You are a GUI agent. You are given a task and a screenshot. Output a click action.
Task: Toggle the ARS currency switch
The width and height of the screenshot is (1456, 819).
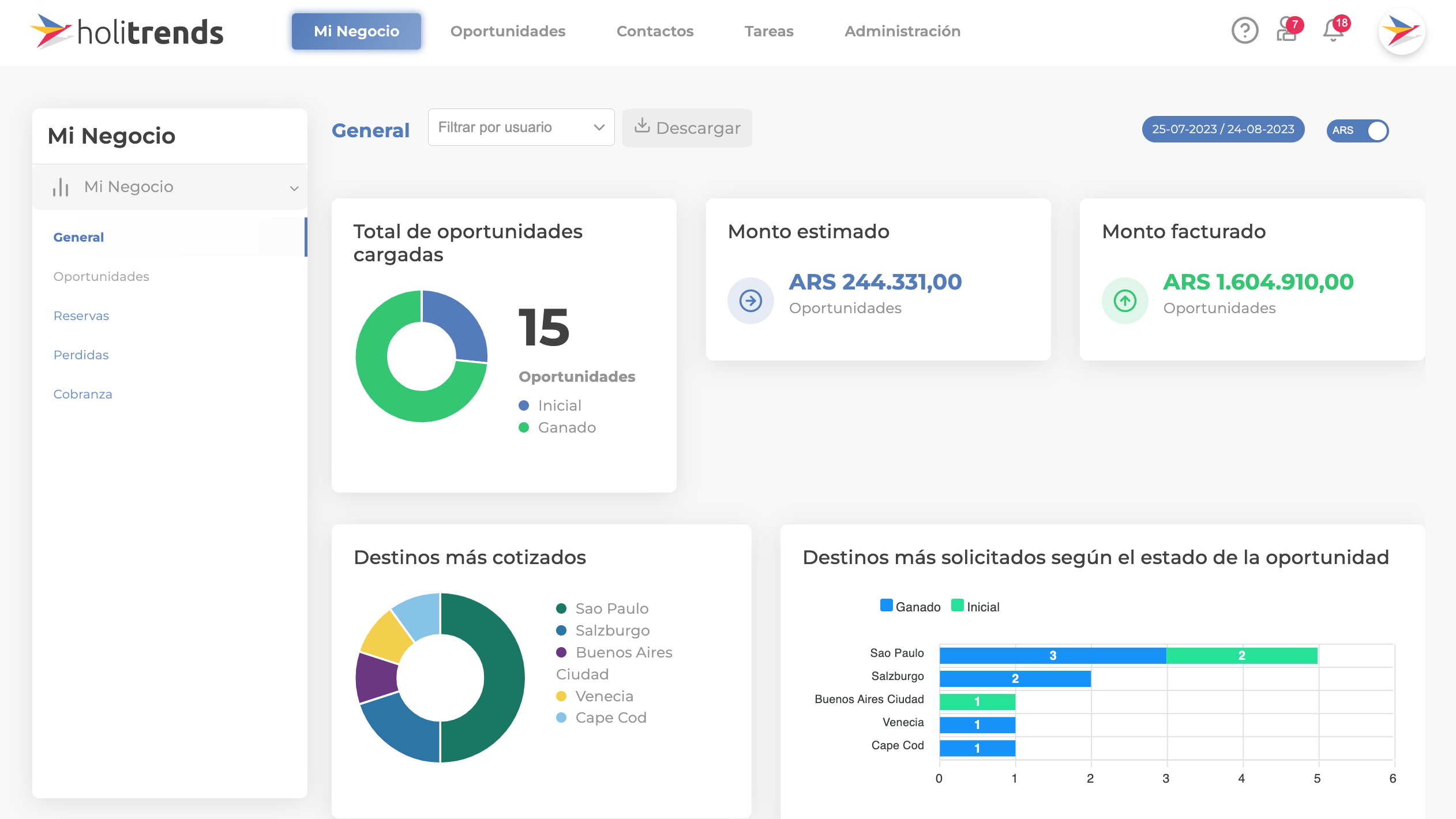[1357, 130]
